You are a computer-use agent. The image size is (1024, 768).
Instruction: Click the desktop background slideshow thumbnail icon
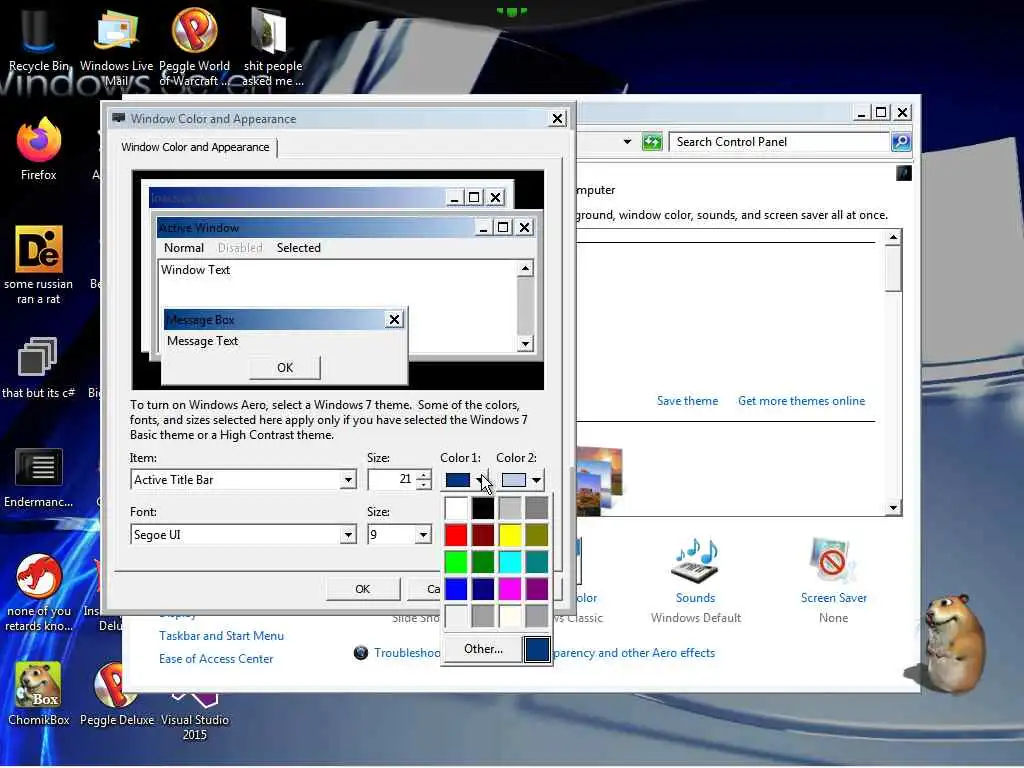point(600,481)
